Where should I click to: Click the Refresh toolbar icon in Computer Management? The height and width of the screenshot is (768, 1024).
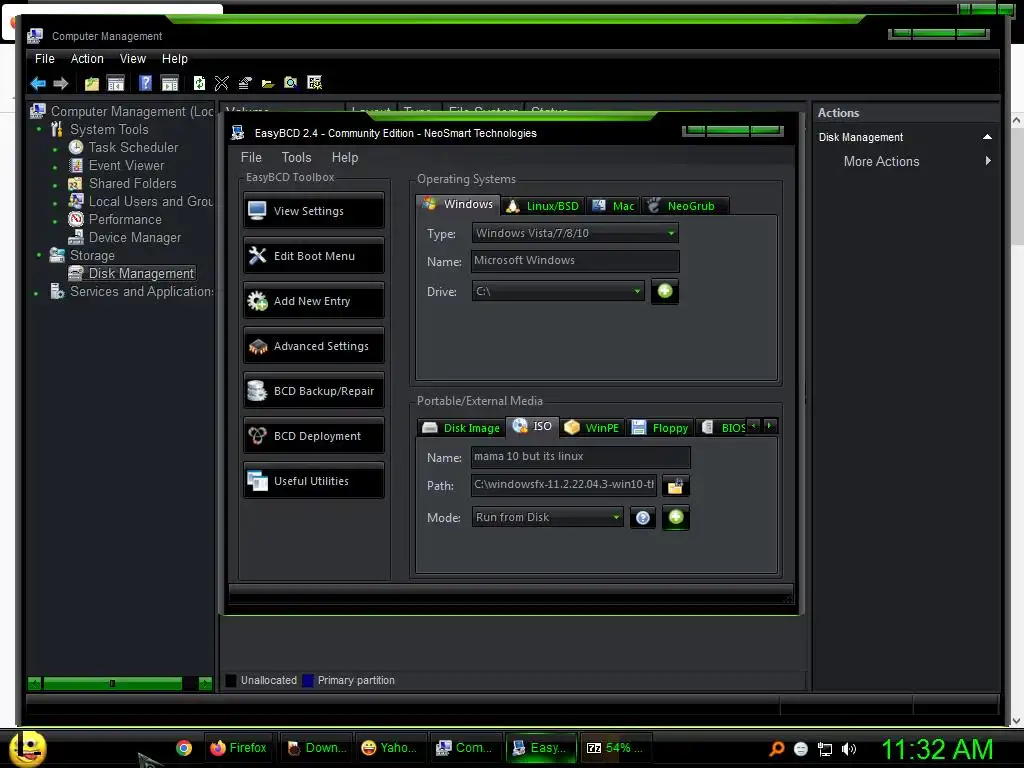pyautogui.click(x=199, y=83)
